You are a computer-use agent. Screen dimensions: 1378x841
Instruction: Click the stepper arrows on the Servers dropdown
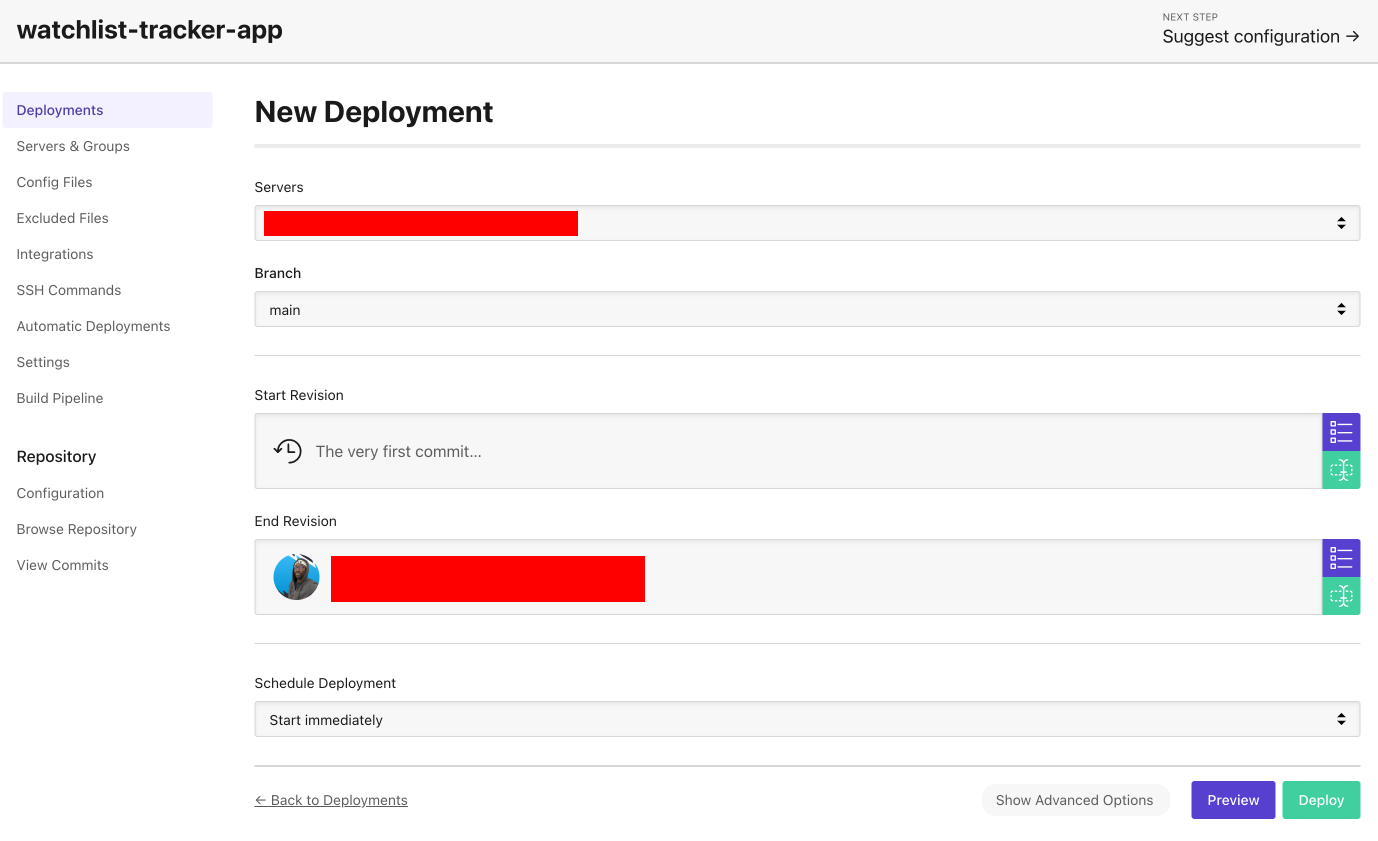pyautogui.click(x=1341, y=223)
